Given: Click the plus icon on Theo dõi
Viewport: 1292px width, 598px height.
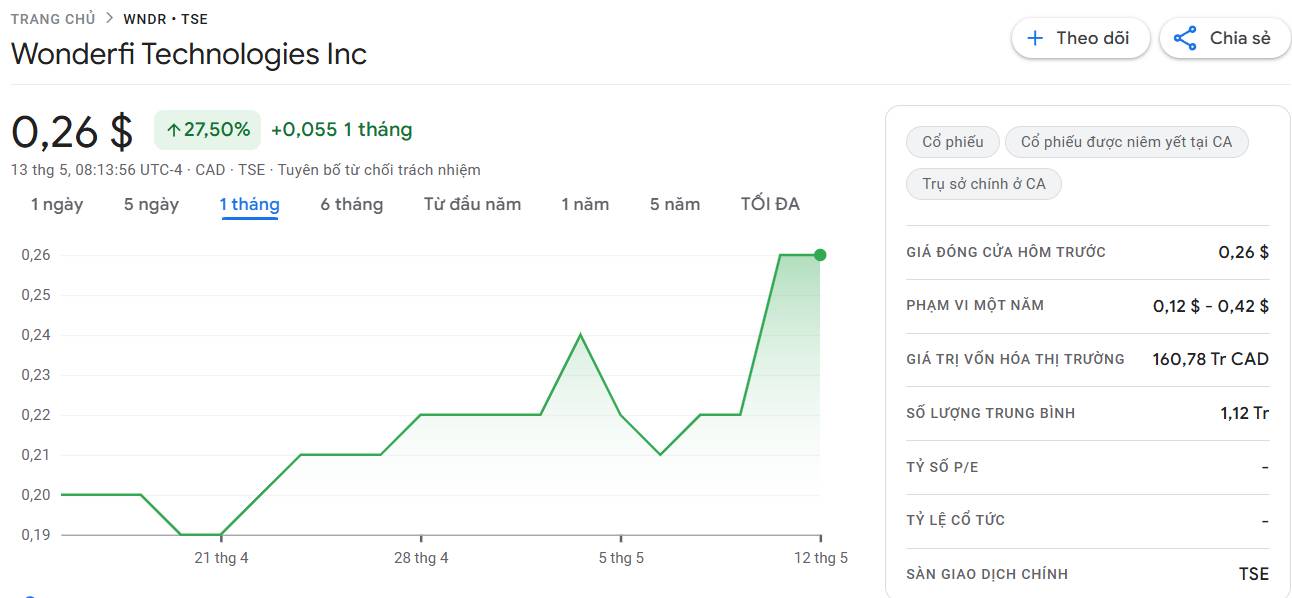Looking at the screenshot, I should coord(1035,38).
